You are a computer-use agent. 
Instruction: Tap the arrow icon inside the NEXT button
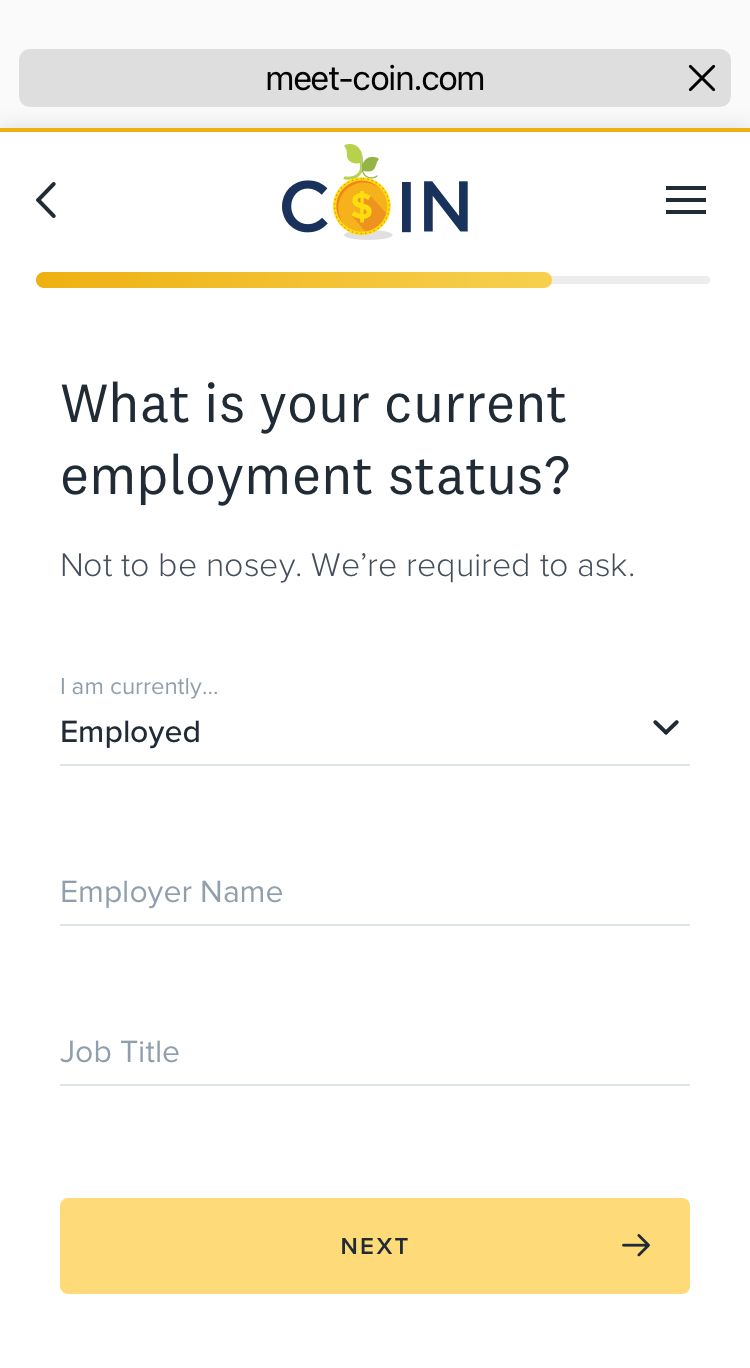pos(636,1246)
